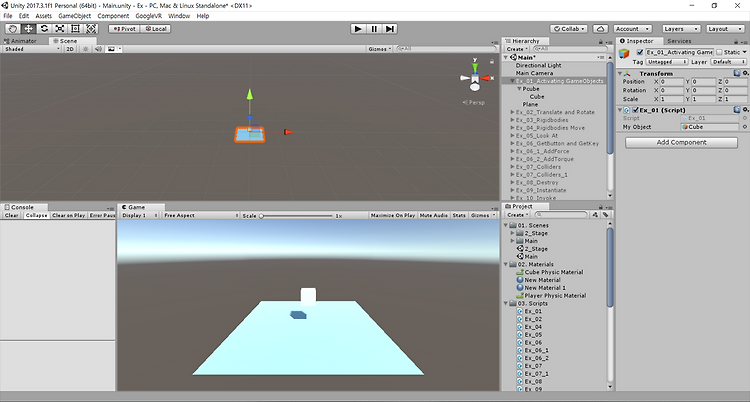Click the Position X input field
Image resolution: width=750 pixels, height=402 pixels.
click(x=672, y=82)
